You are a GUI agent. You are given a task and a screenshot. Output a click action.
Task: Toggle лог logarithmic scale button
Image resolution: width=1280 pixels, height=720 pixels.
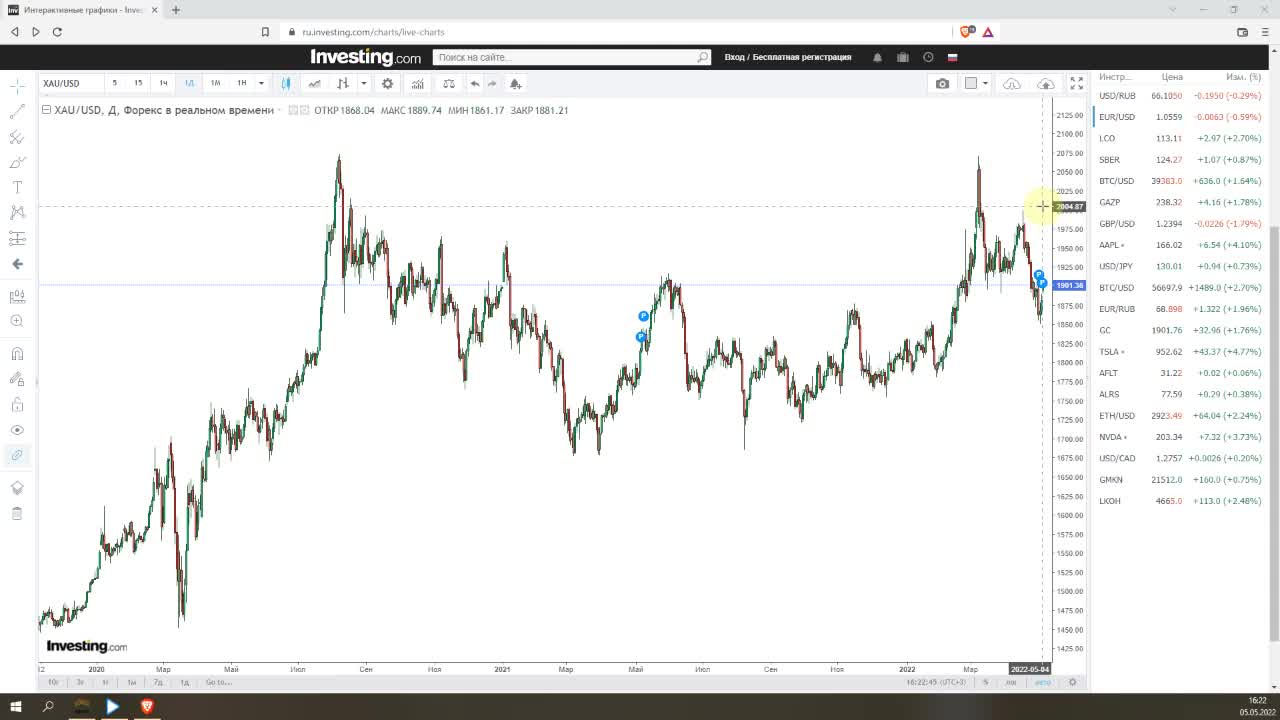point(1011,682)
